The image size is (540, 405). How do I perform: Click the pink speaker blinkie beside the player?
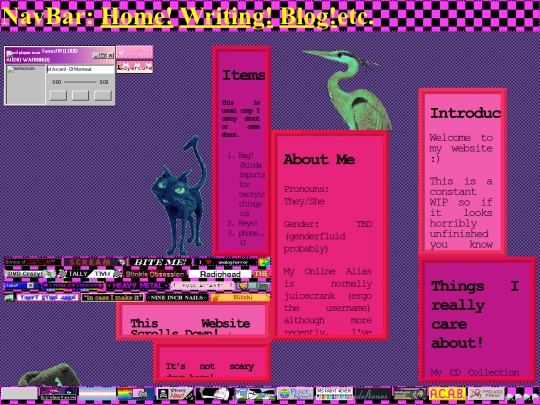pos(135,52)
